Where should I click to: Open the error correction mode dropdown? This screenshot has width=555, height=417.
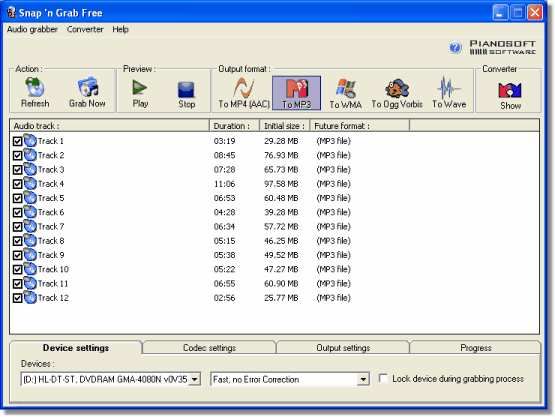point(363,379)
